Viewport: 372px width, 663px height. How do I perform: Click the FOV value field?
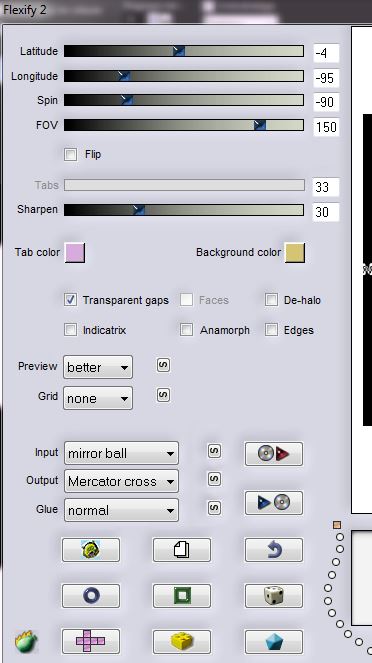pos(326,127)
